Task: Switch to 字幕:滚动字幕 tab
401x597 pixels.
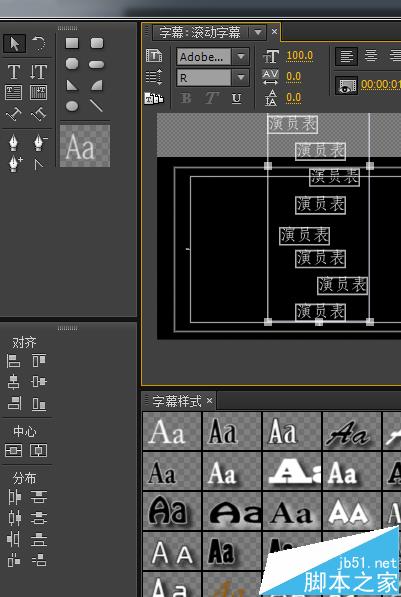Action: 200,32
